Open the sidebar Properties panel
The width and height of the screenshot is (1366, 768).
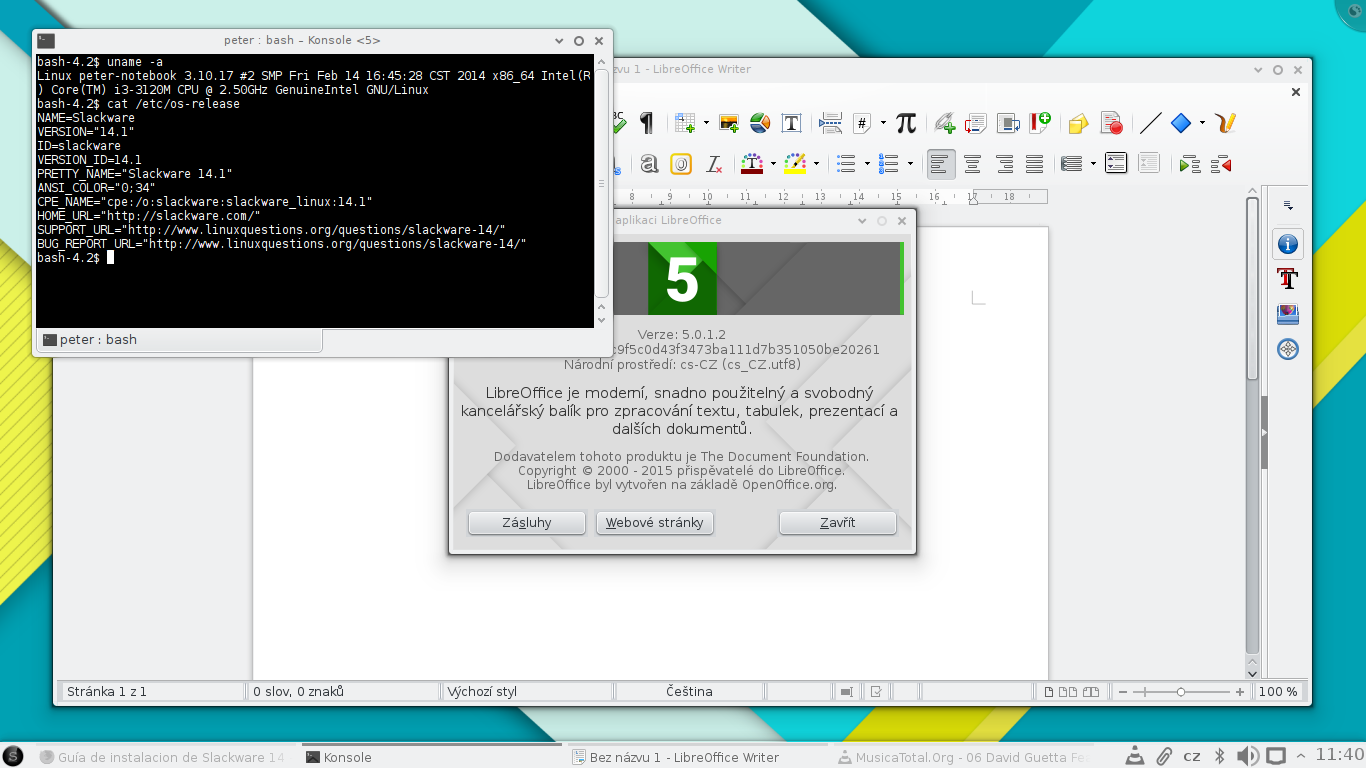pos(1288,244)
